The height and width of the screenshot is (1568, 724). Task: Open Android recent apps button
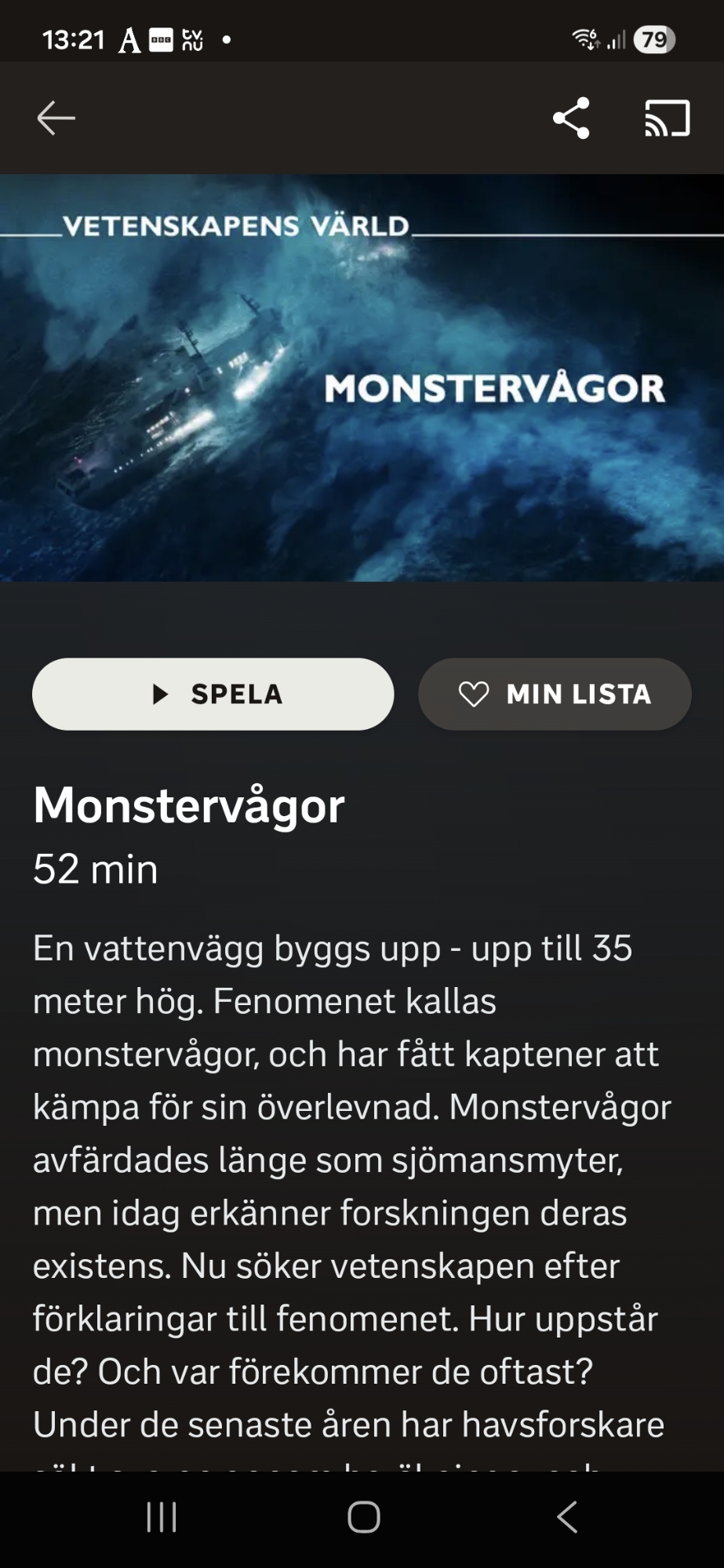pyautogui.click(x=162, y=1517)
